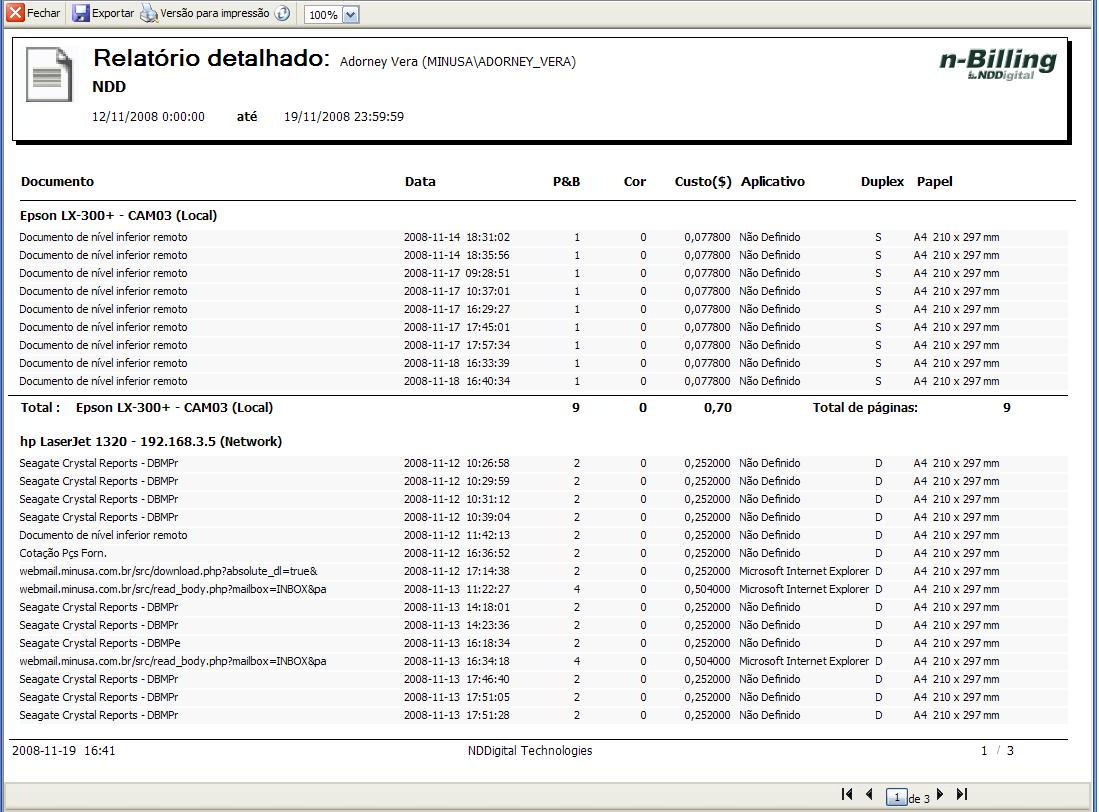Click the 0,504000 cost on 11:22:27 row
Image resolution: width=1099 pixels, height=812 pixels.
coord(707,589)
